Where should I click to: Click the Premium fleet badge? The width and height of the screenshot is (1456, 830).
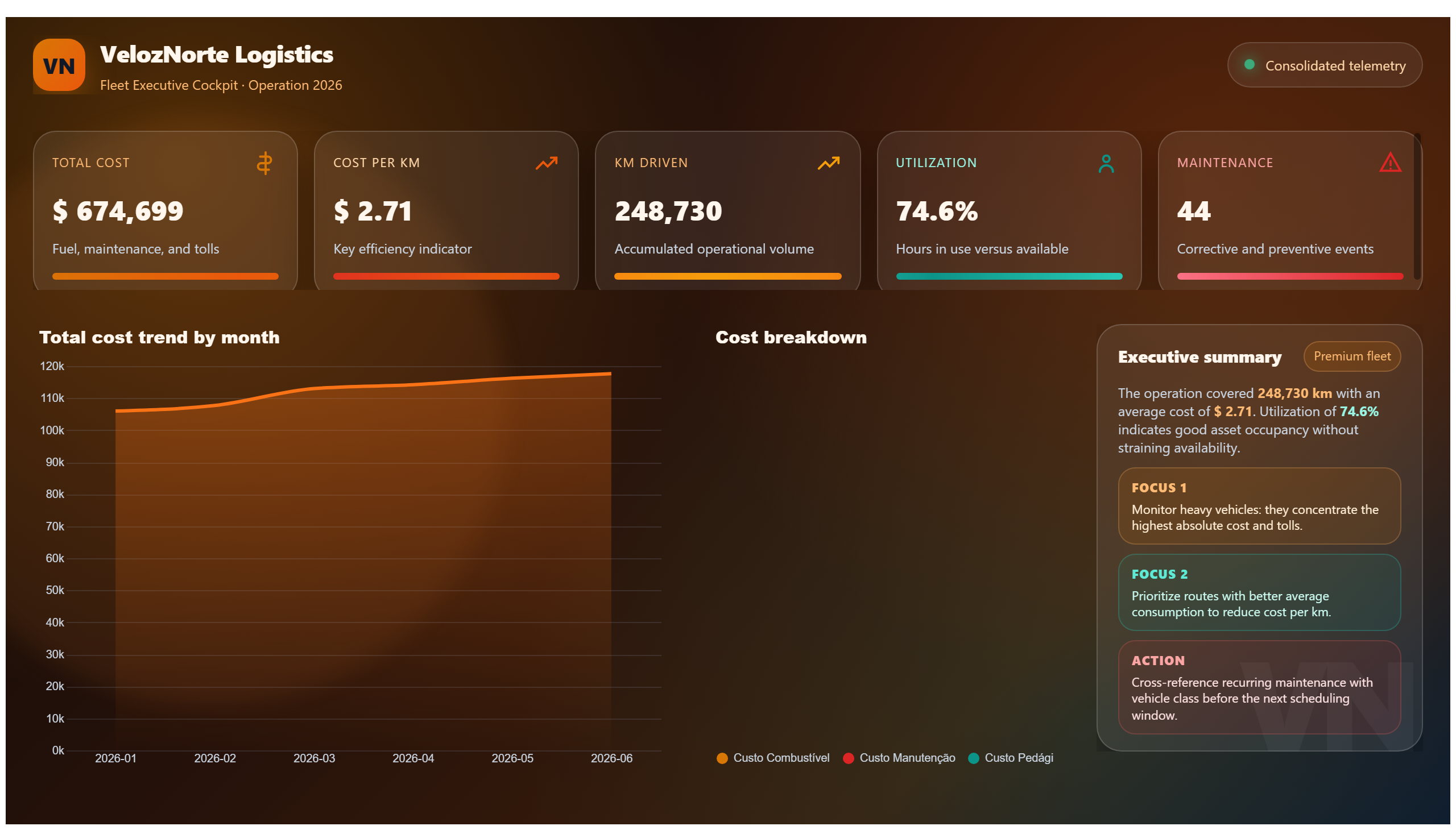tap(1351, 356)
